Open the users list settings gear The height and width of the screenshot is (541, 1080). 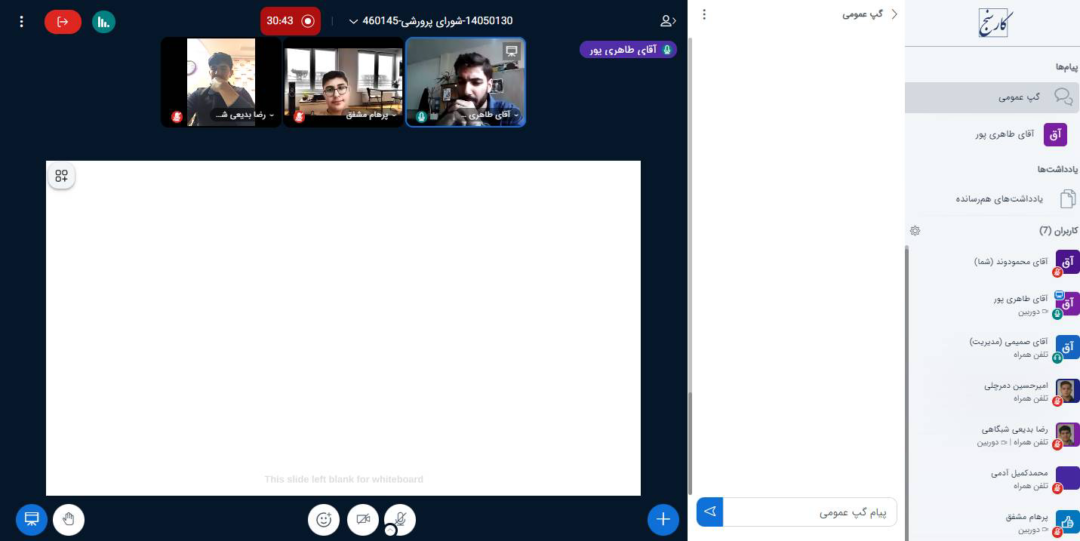915,231
